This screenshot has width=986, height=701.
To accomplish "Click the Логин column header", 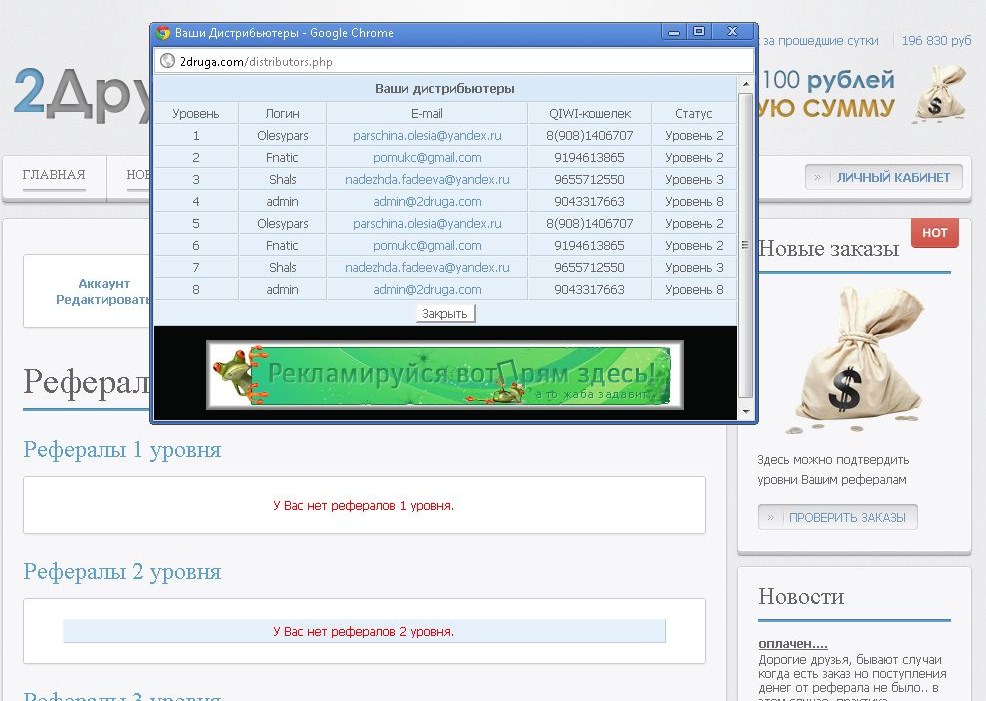I will tap(282, 113).
